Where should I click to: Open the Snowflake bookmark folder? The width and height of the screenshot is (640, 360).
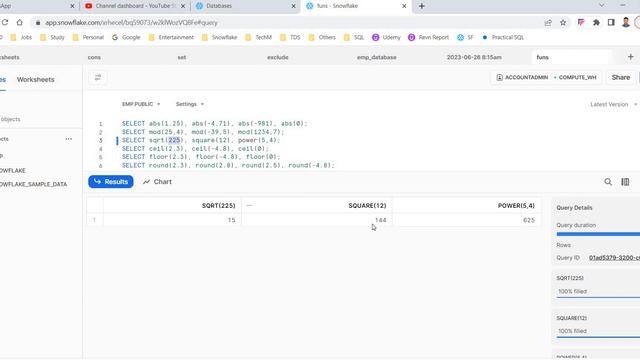click(x=220, y=37)
